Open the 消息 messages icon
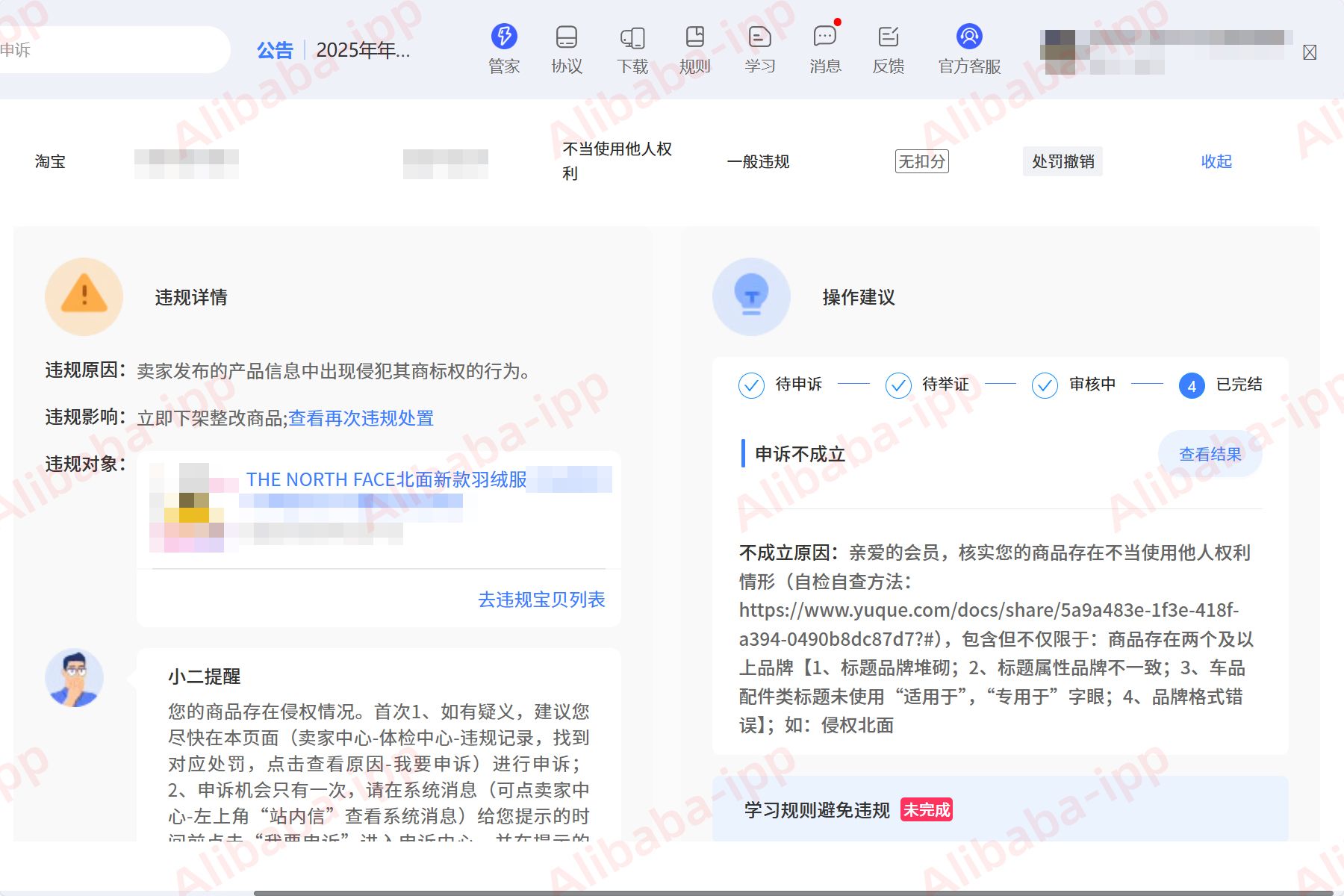 [825, 37]
